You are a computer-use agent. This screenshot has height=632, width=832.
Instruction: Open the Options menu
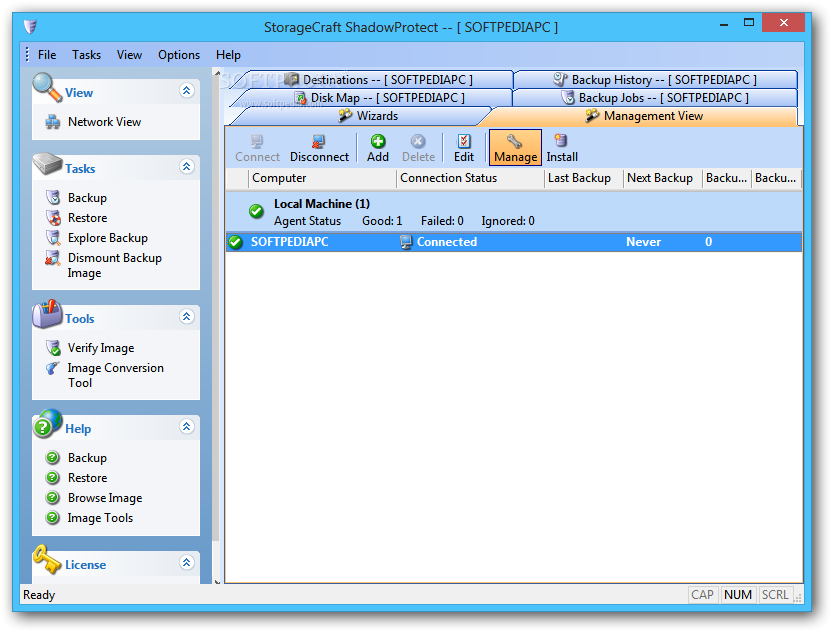pos(179,55)
